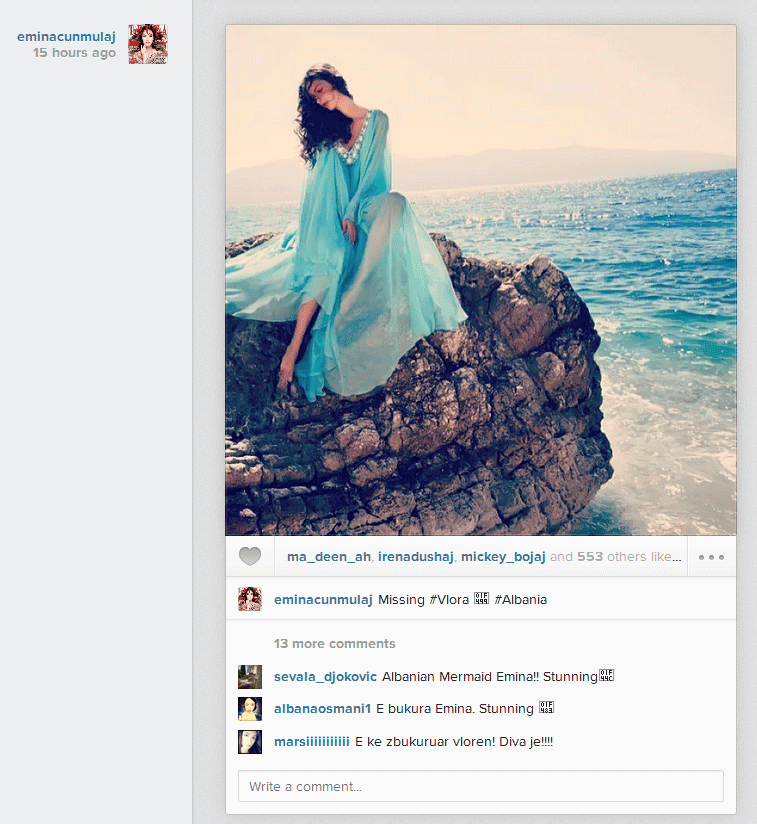
Task: Open the mickey_bojaj liker profile
Action: pos(503,557)
